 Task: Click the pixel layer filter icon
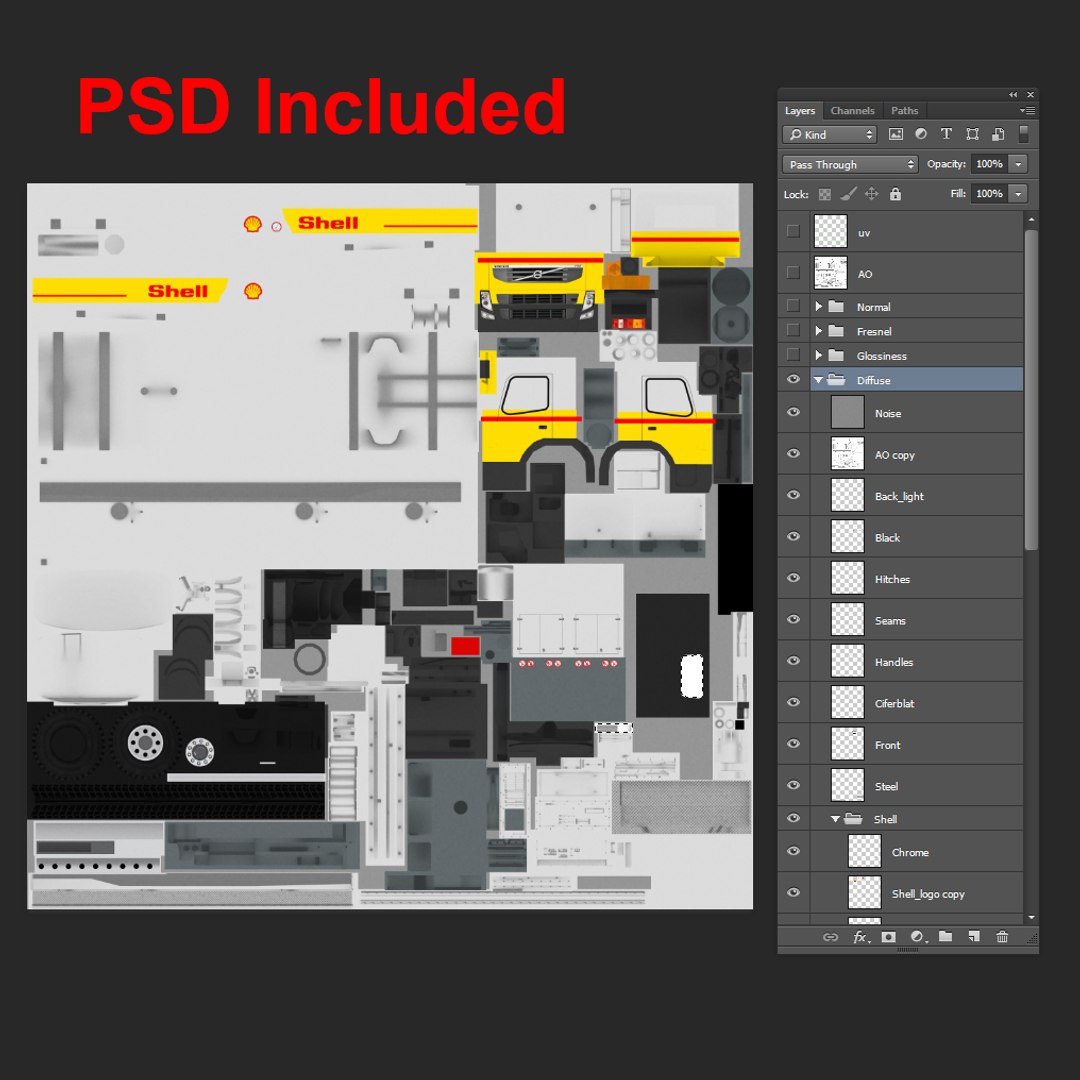895,134
